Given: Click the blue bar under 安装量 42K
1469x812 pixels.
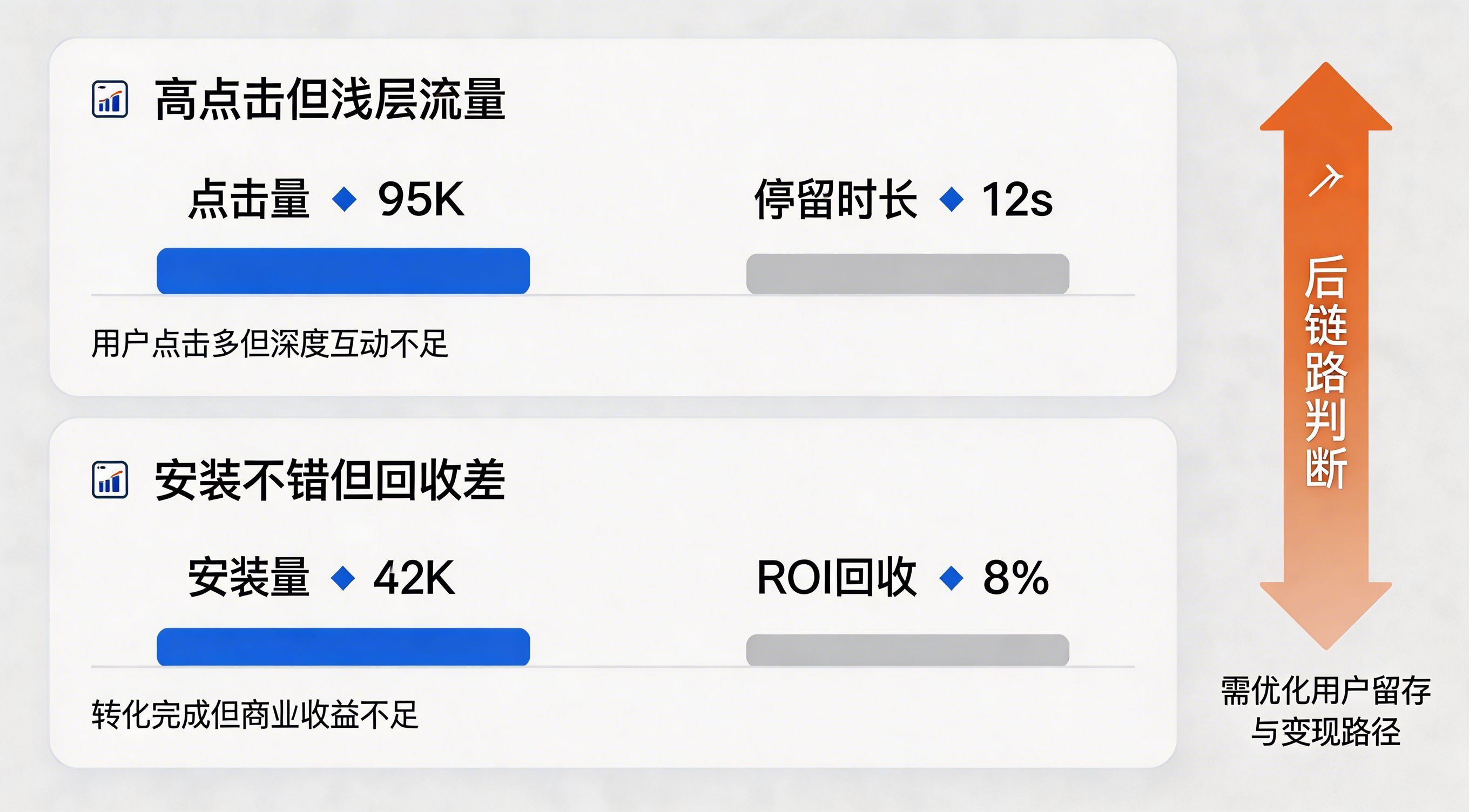Looking at the screenshot, I should pyautogui.click(x=343, y=647).
